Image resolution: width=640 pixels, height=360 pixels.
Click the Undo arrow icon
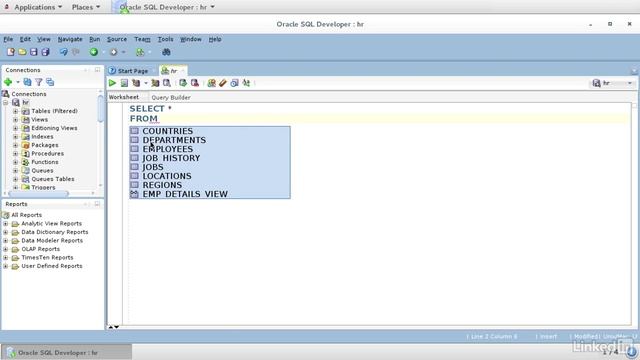(64, 52)
